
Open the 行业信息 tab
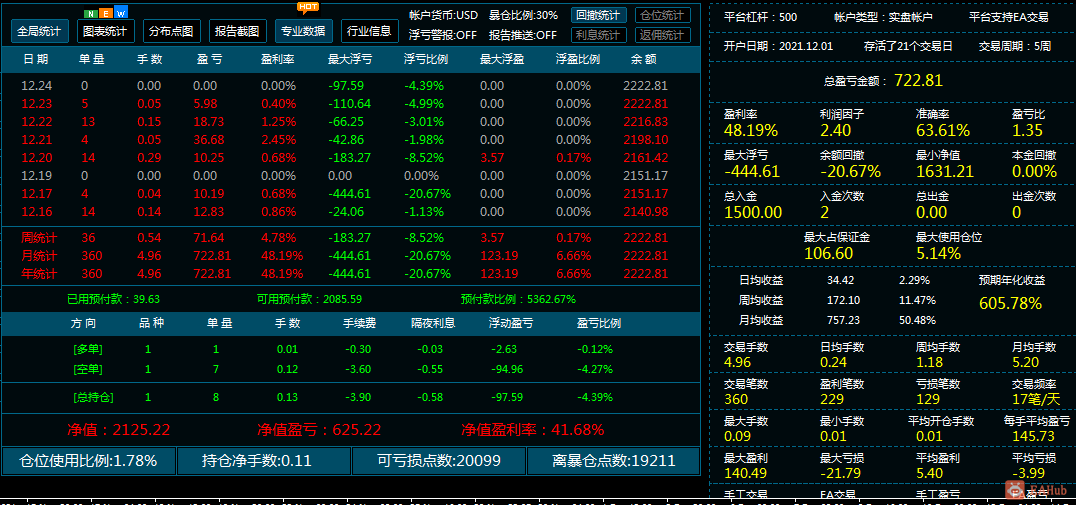pyautogui.click(x=369, y=31)
